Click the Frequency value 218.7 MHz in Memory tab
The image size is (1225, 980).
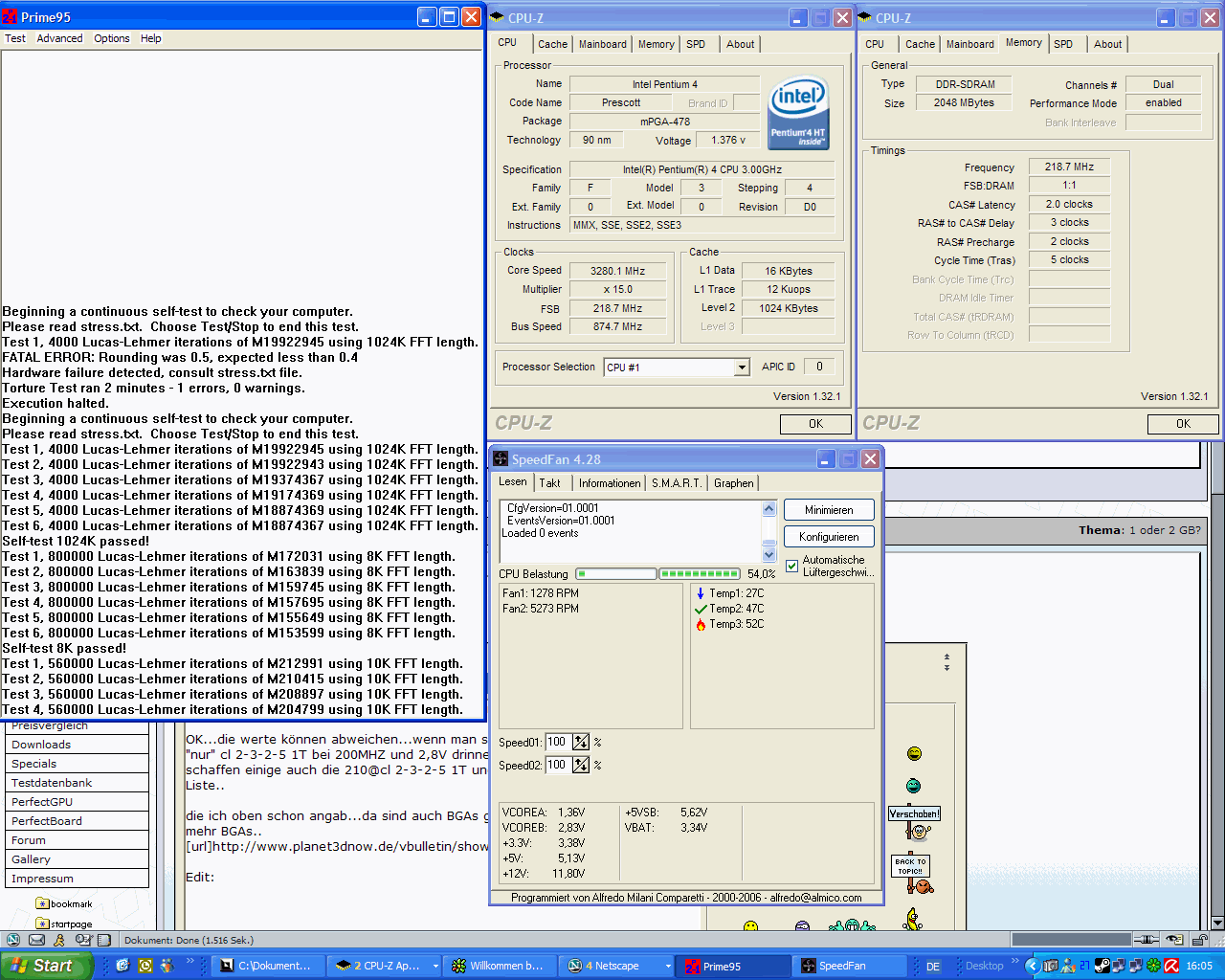1069,167
